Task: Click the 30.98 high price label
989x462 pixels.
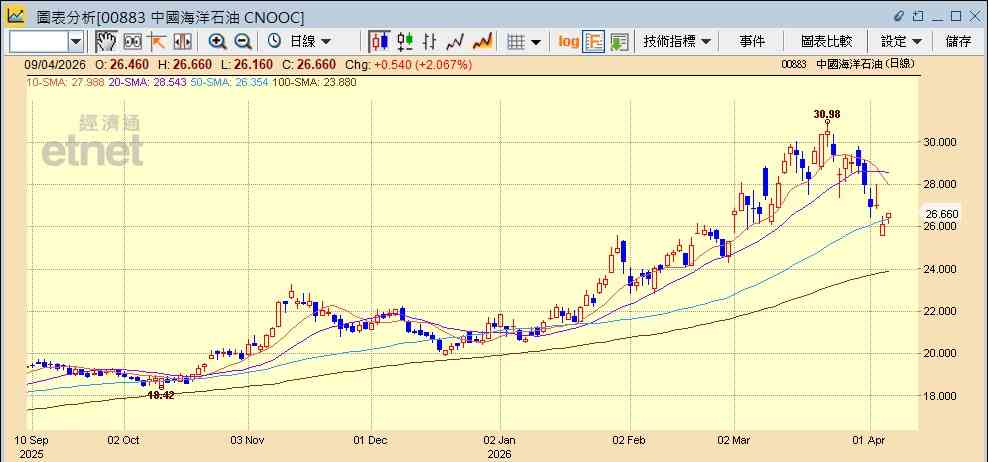Action: click(x=827, y=114)
